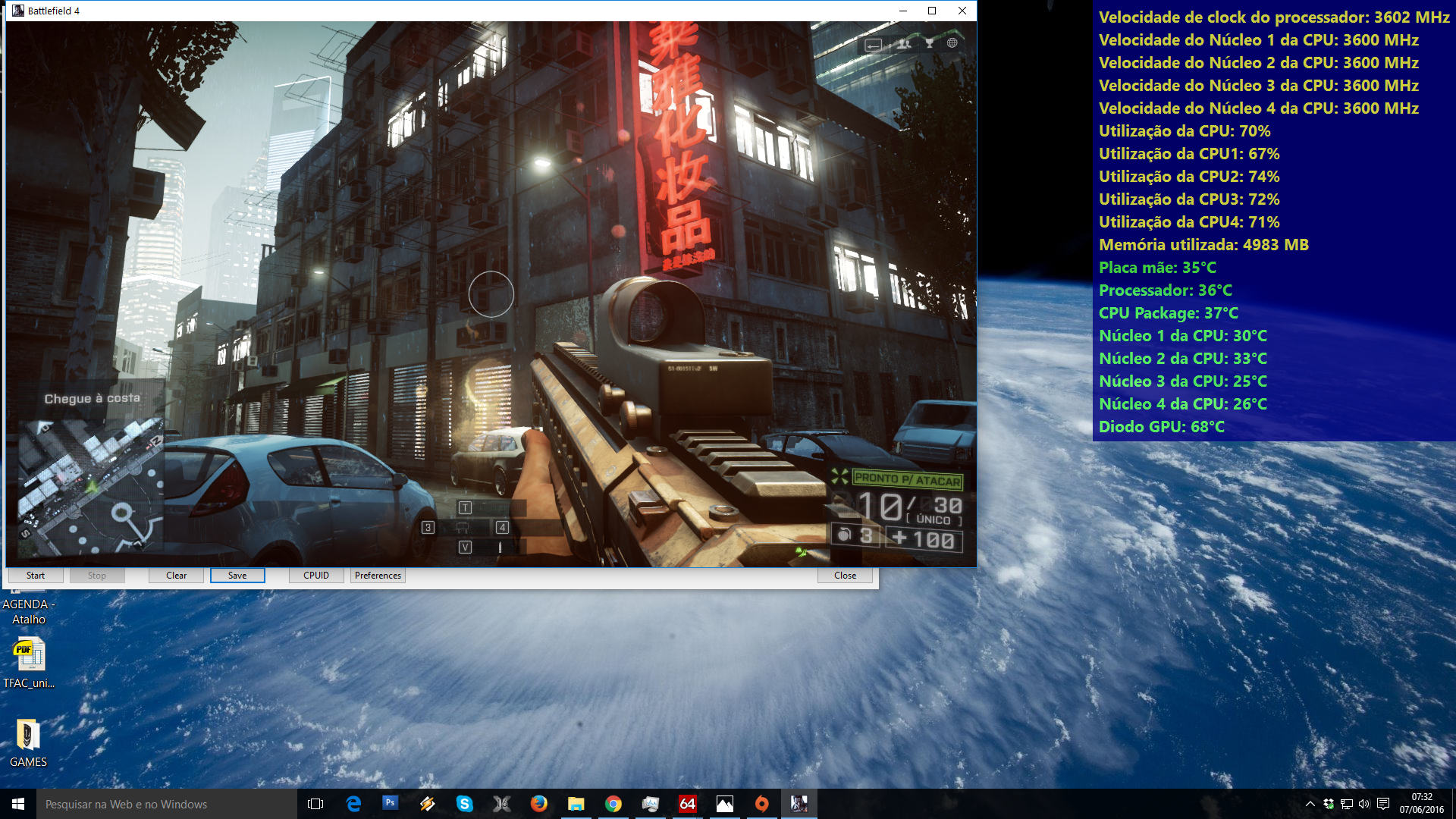Click the T key gadget slot
This screenshot has height=819, width=1456.
466,507
